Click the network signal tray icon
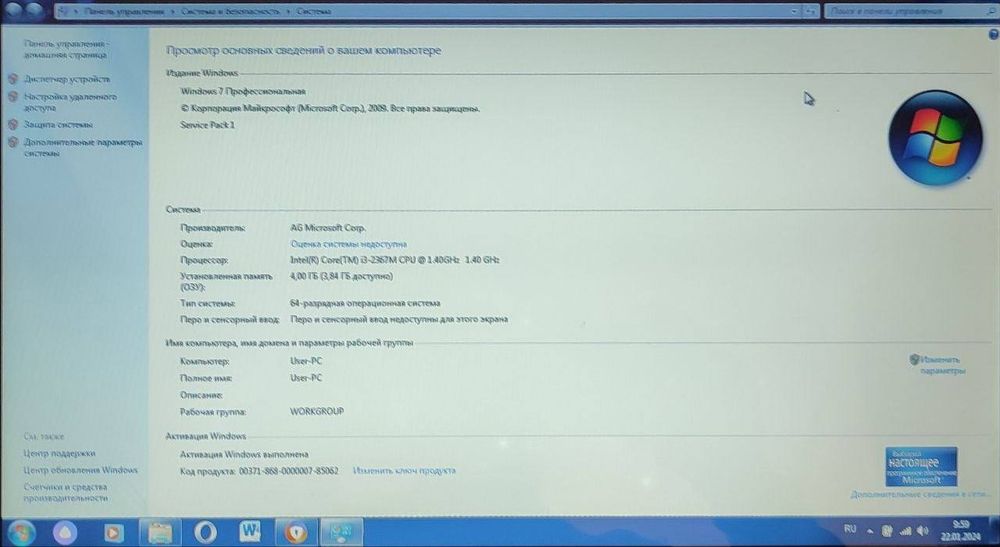Viewport: 1000px width, 547px height. [x=906, y=530]
